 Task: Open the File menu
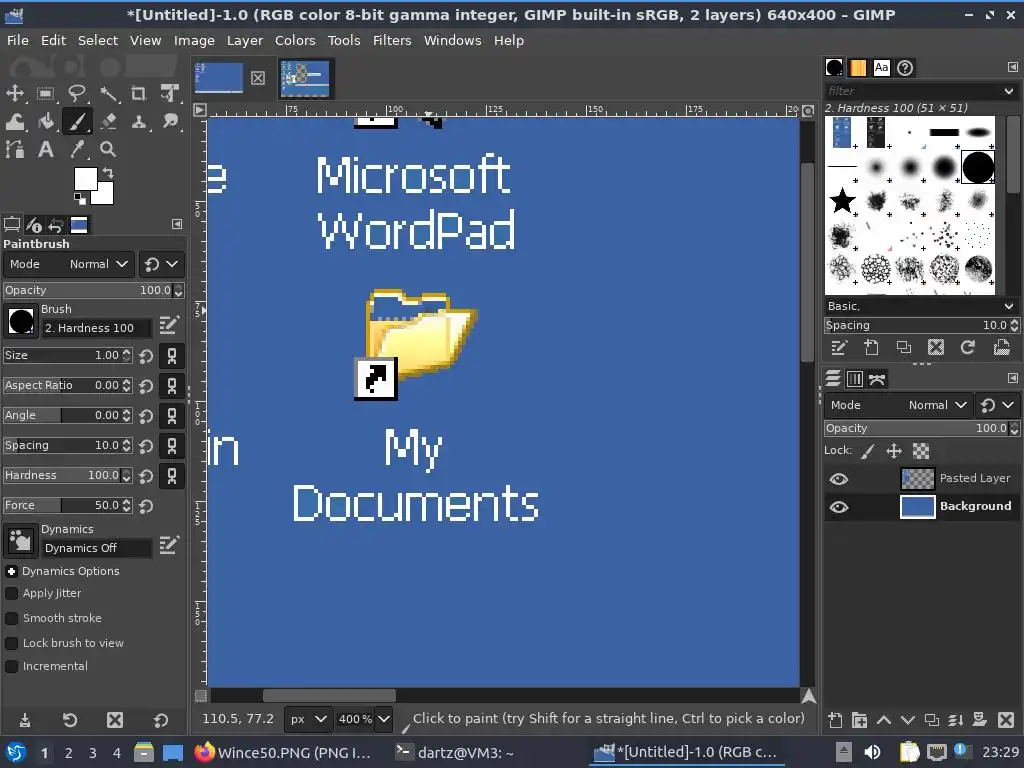pos(18,40)
